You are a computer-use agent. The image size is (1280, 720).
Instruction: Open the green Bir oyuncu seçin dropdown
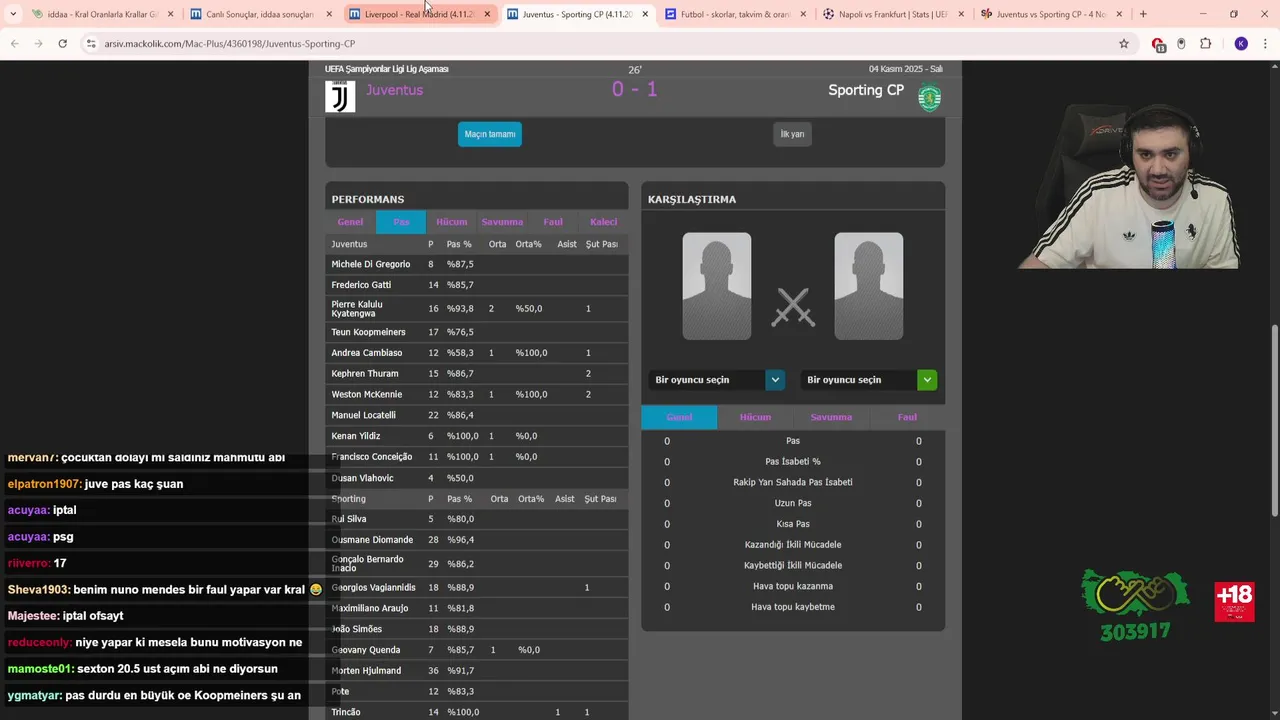point(868,380)
